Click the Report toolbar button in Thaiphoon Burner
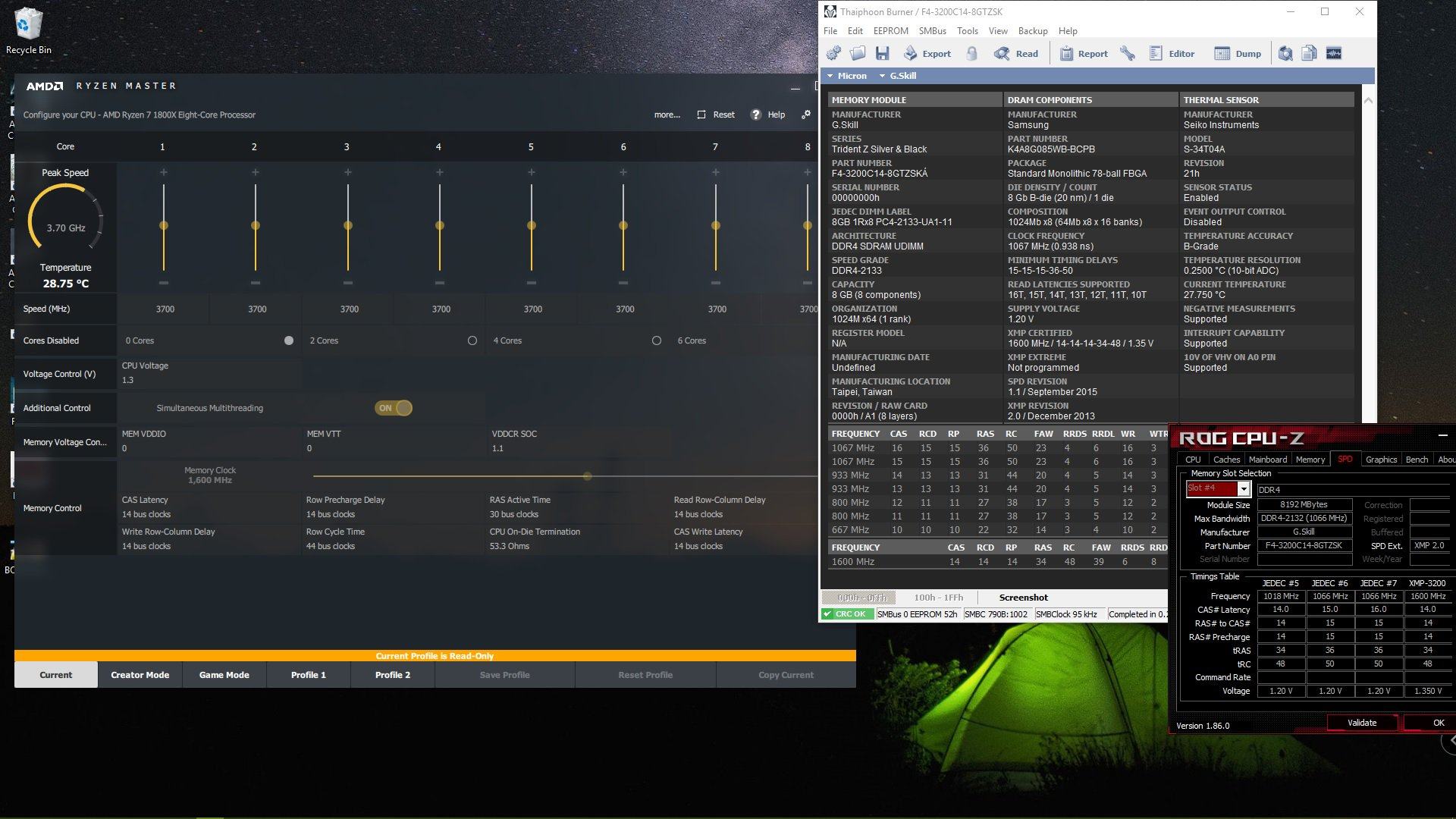 1084,53
